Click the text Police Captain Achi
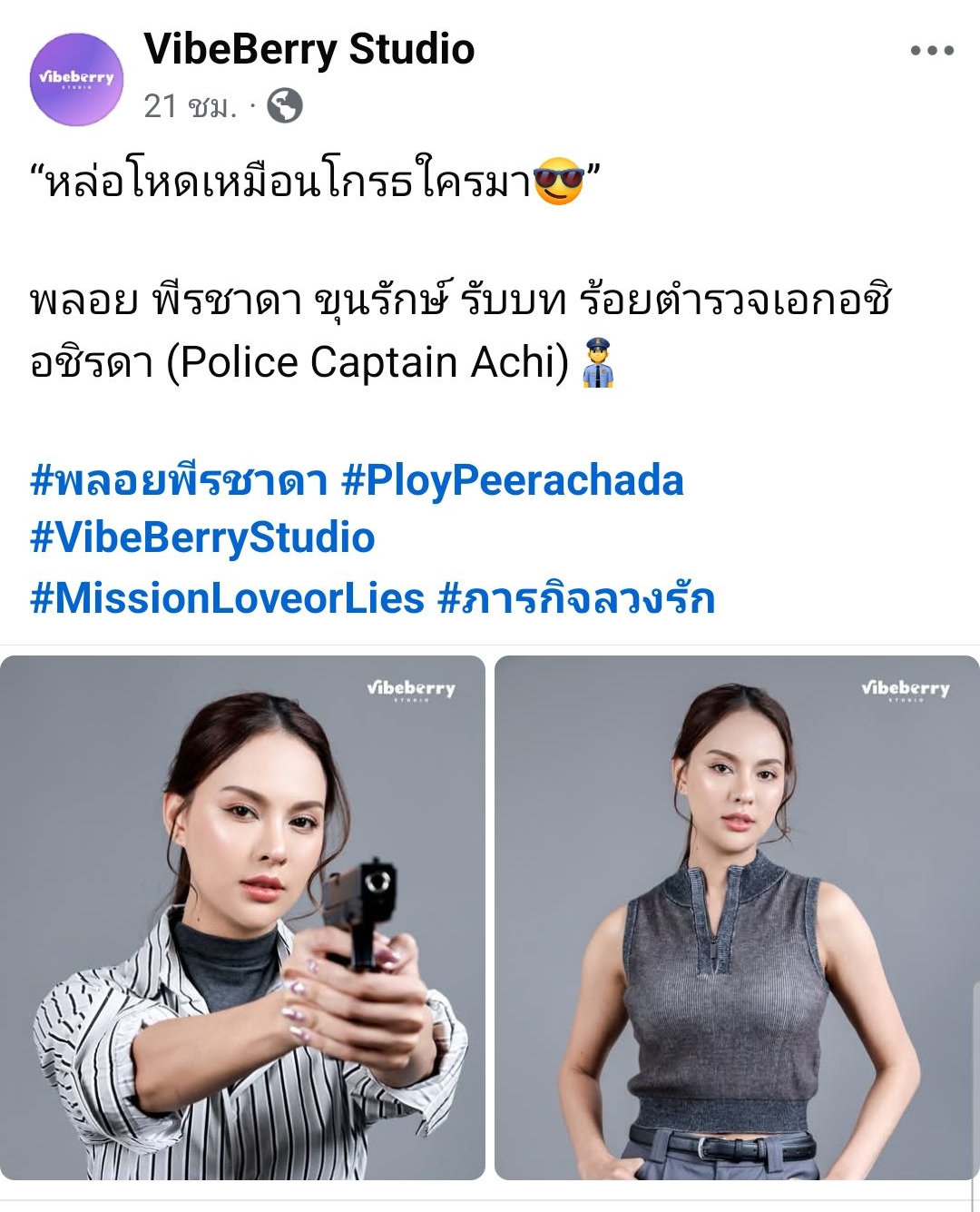The width and height of the screenshot is (980, 1212). click(367, 362)
